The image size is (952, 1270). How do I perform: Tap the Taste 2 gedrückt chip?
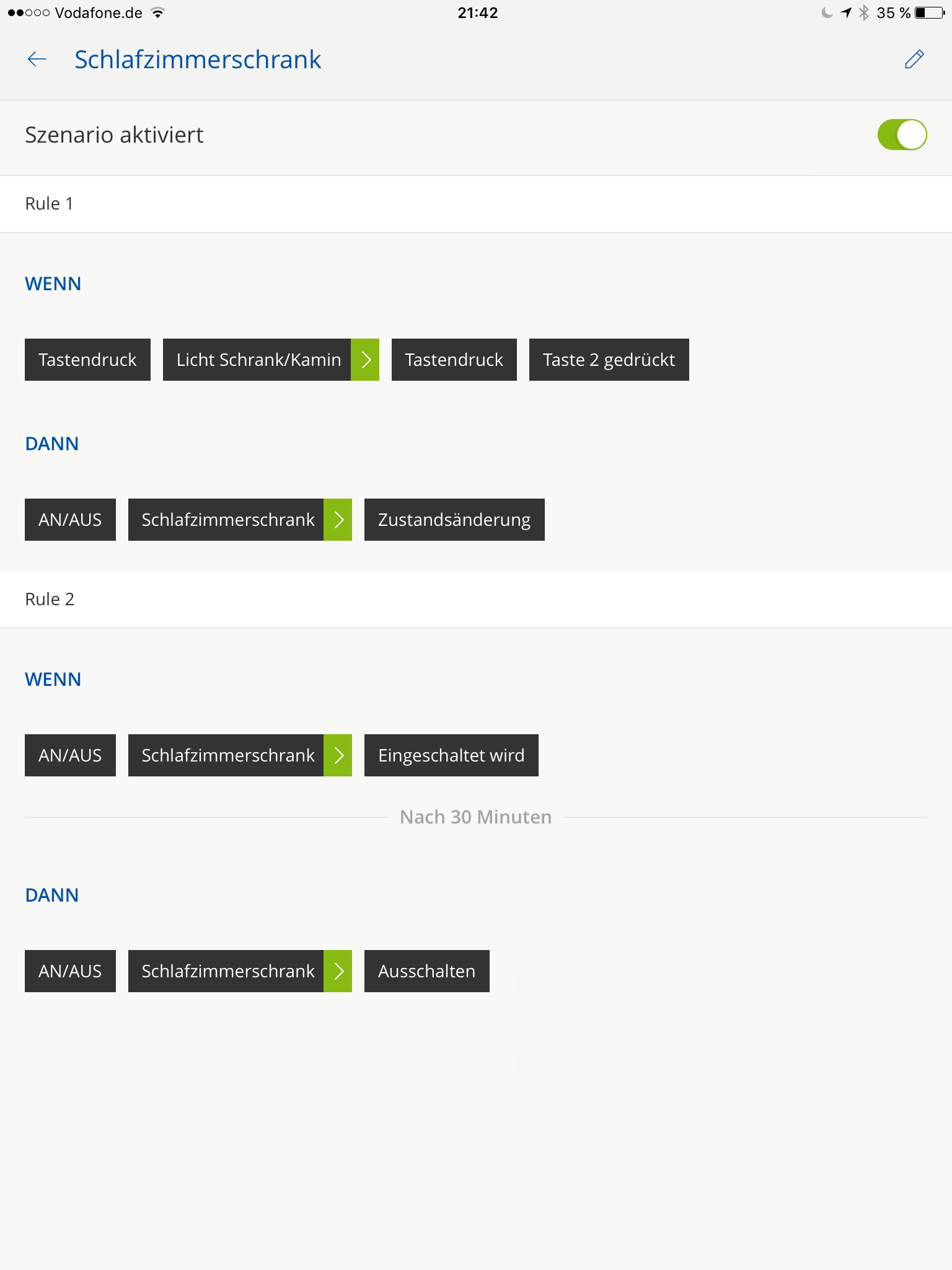(609, 360)
